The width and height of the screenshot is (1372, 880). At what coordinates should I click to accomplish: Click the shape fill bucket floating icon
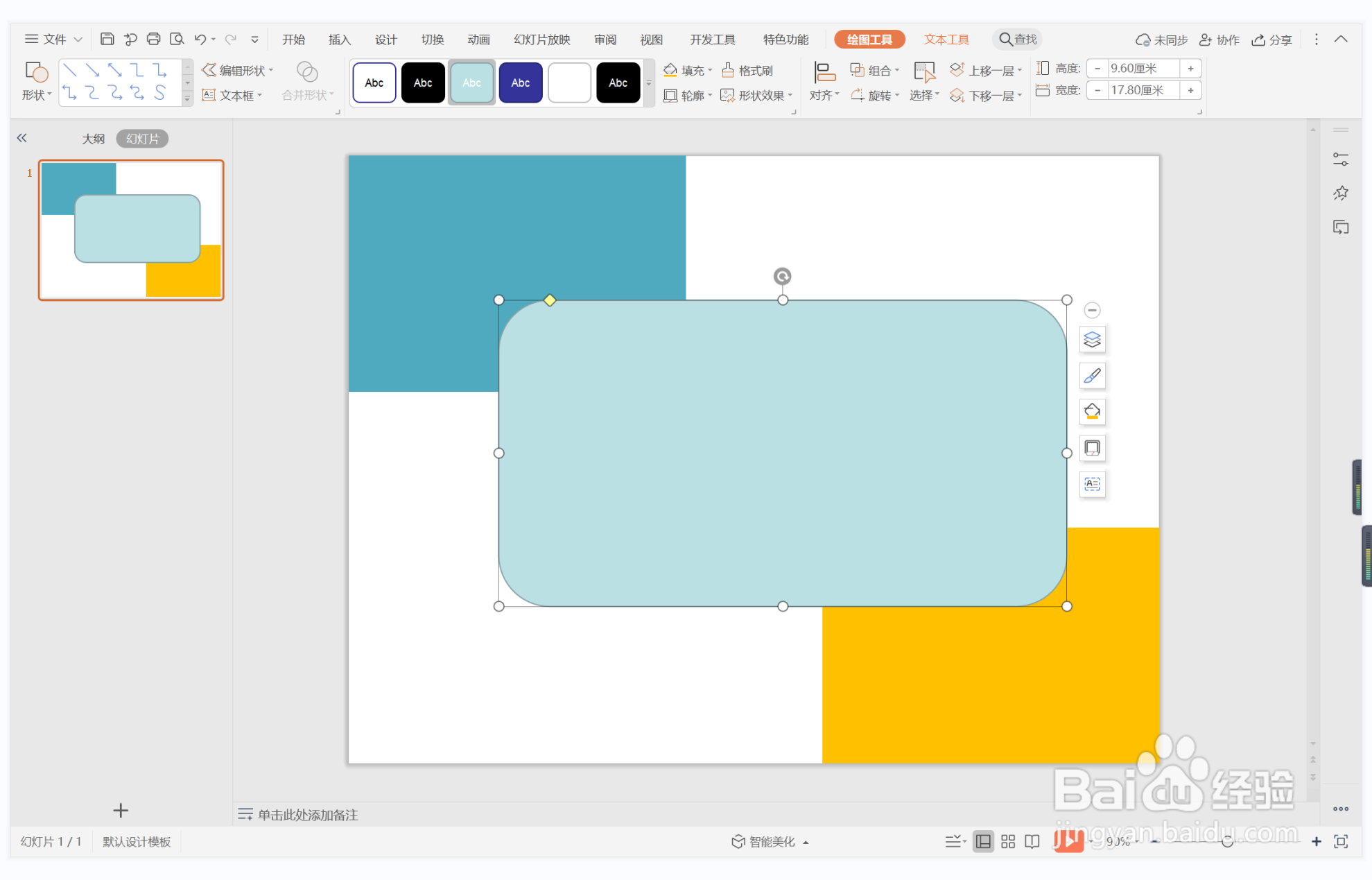pyautogui.click(x=1092, y=412)
